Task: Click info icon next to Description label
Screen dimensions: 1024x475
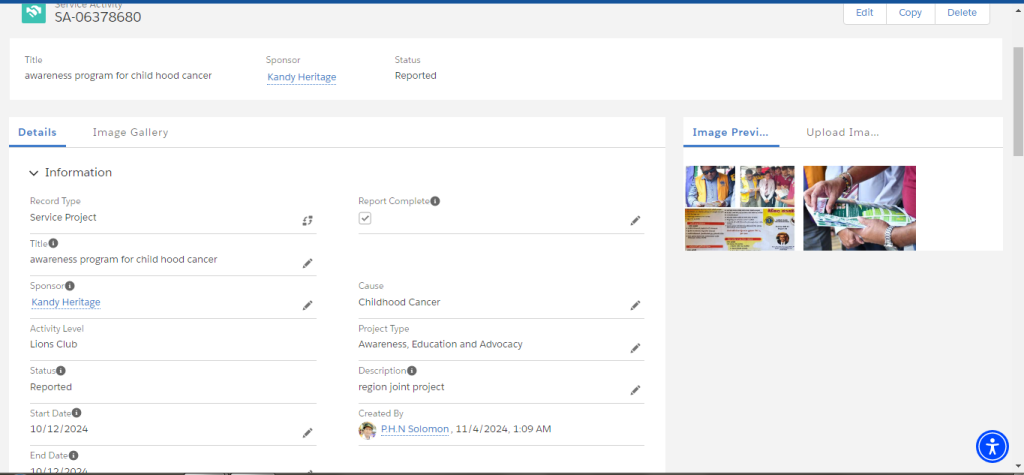Action: tap(411, 370)
